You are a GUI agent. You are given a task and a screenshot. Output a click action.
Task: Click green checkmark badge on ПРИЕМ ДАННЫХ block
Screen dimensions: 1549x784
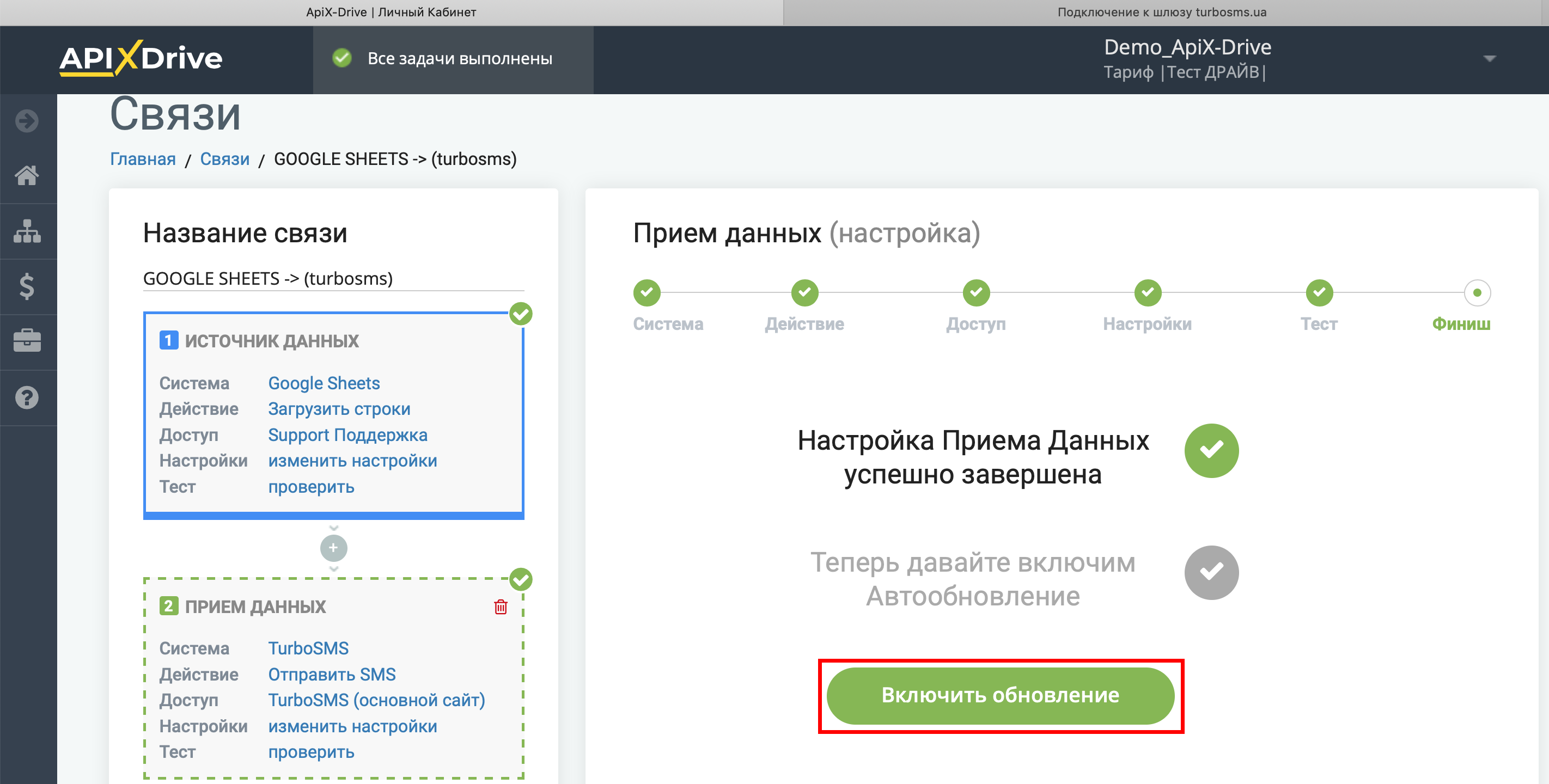(521, 579)
